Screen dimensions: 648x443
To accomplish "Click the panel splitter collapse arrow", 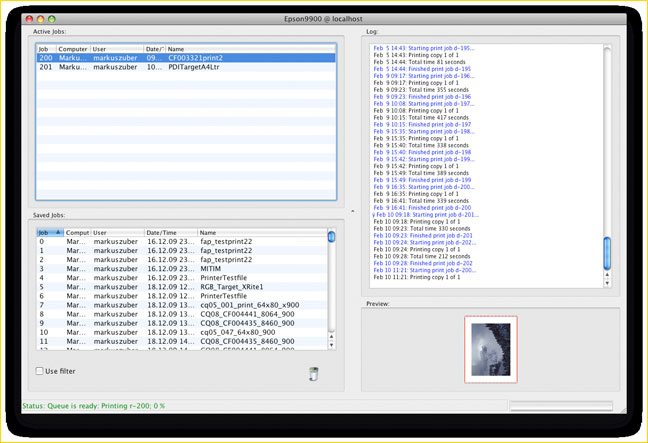I will pyautogui.click(x=353, y=211).
